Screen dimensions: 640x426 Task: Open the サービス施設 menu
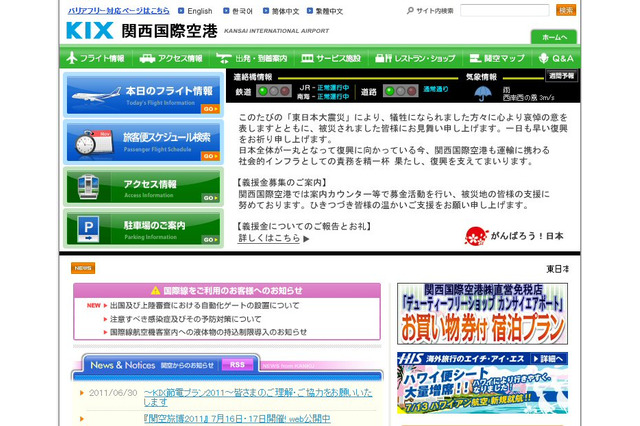click(x=331, y=58)
